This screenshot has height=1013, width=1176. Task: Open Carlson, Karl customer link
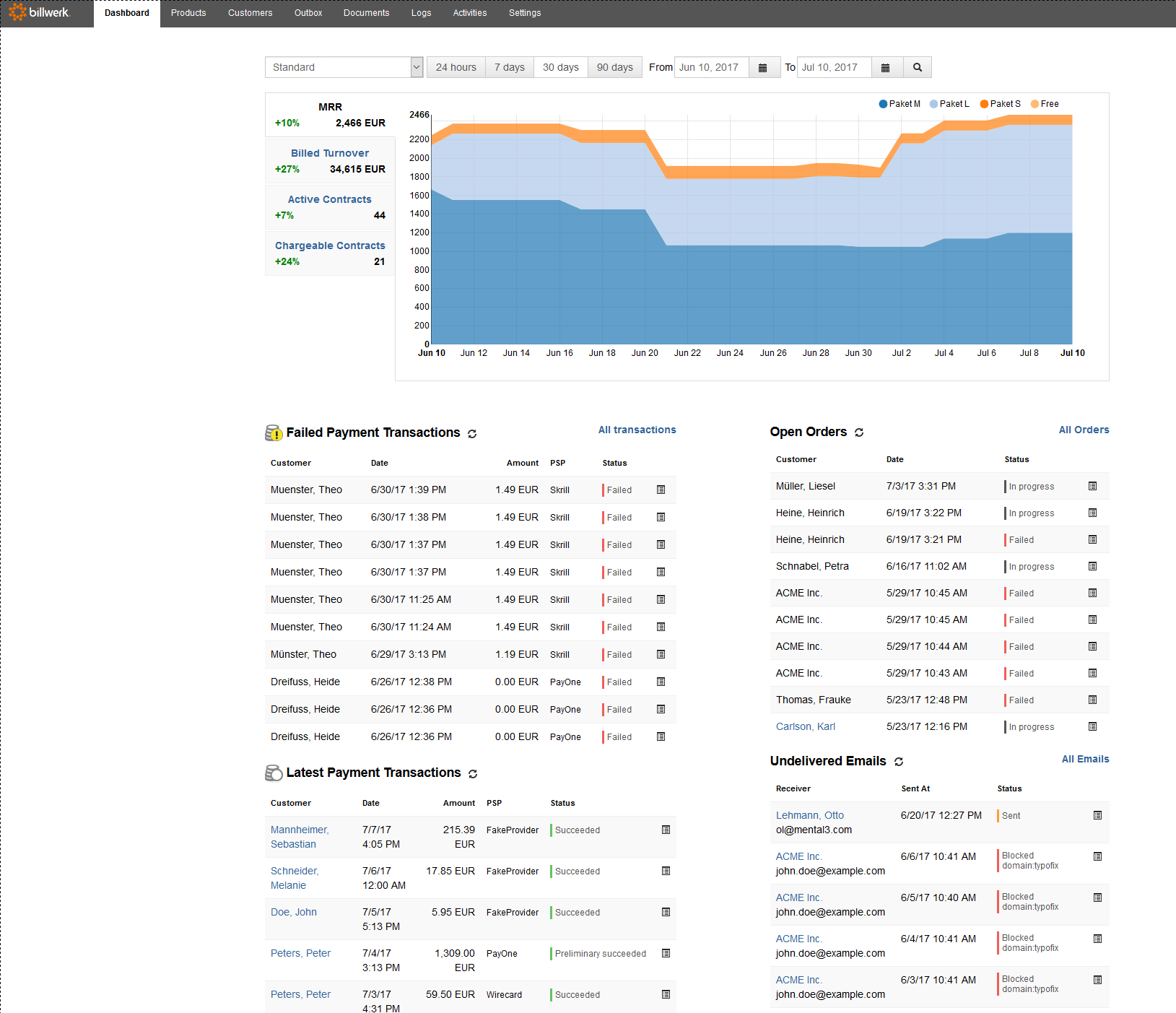click(806, 726)
